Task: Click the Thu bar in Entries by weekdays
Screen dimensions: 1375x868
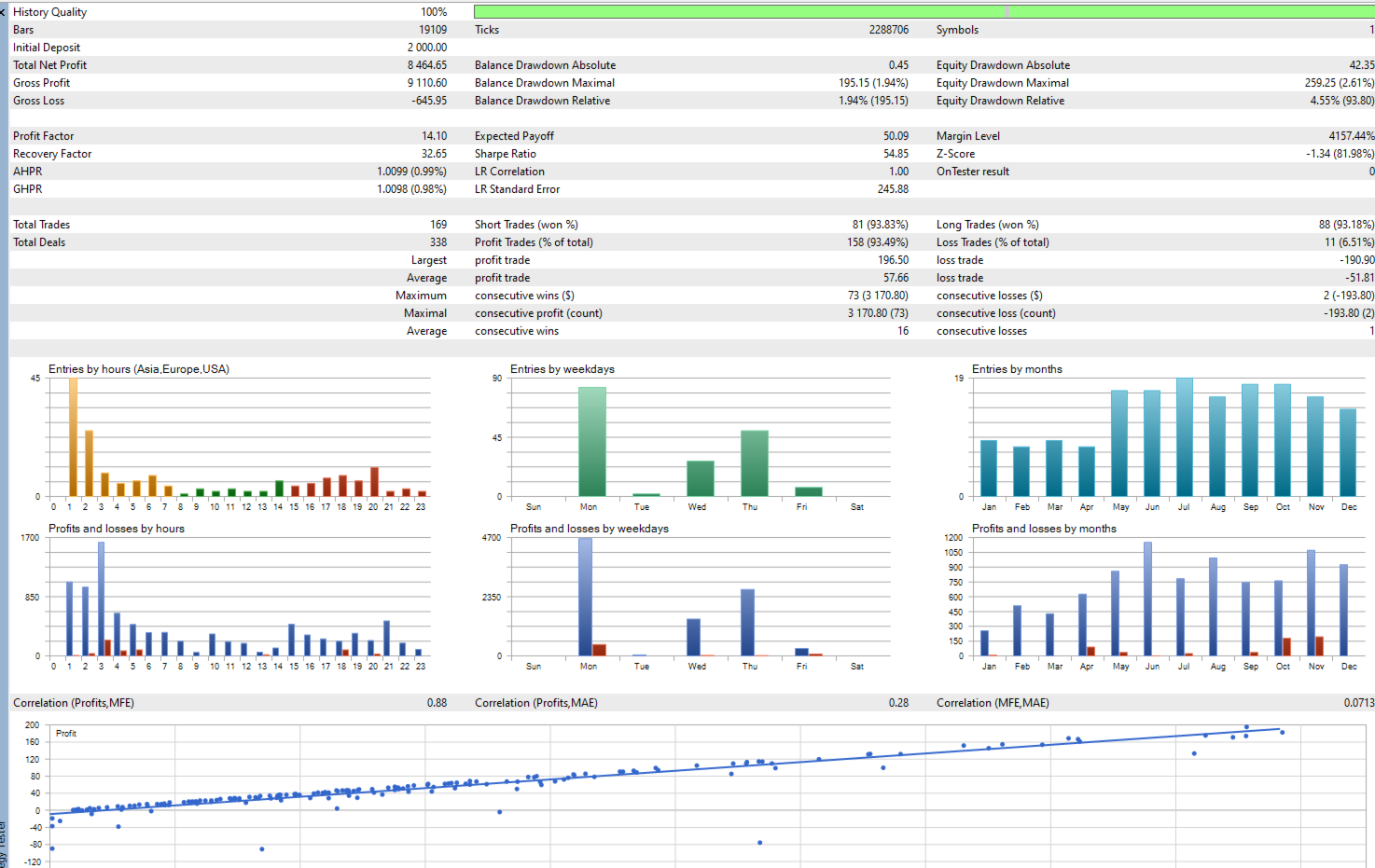Action: pyautogui.click(x=755, y=463)
